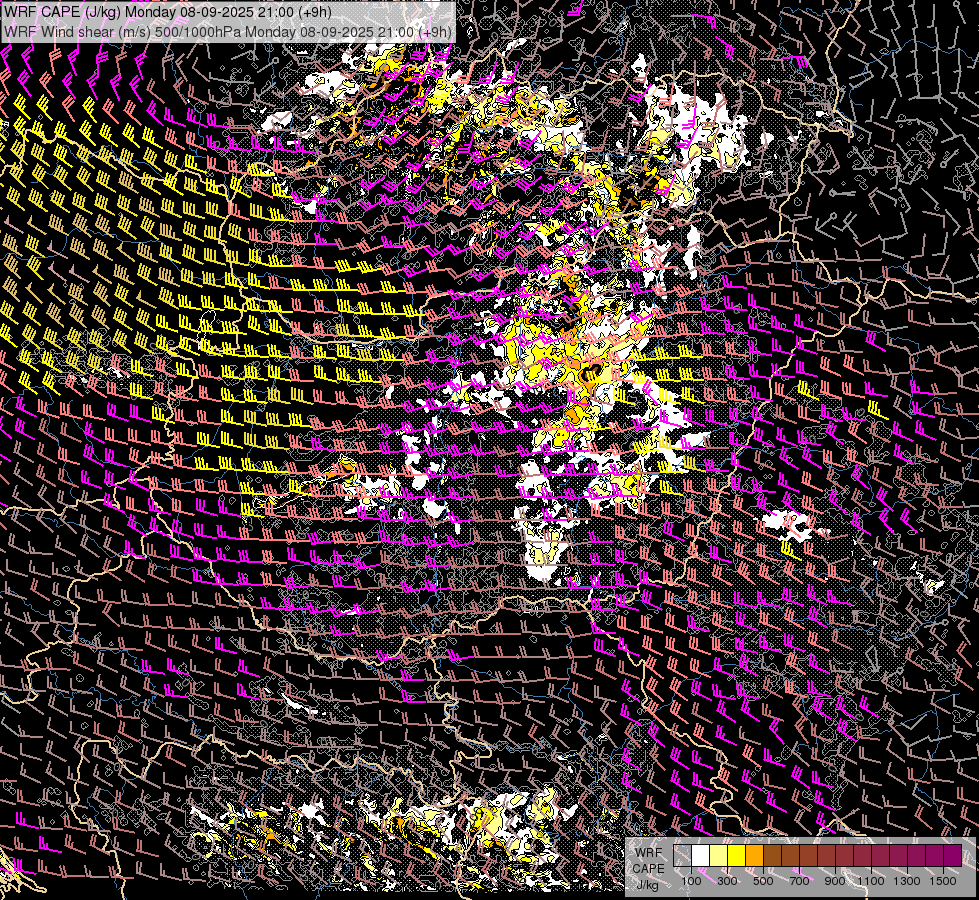Click the legend value "1100"
The height and width of the screenshot is (900, 979).
pyautogui.click(x=871, y=881)
